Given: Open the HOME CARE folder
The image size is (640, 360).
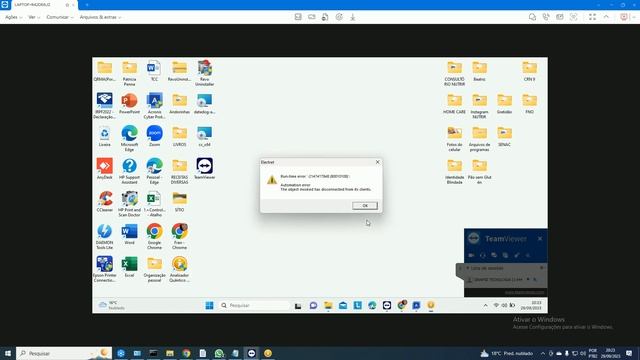Looking at the screenshot, I should (x=454, y=104).
